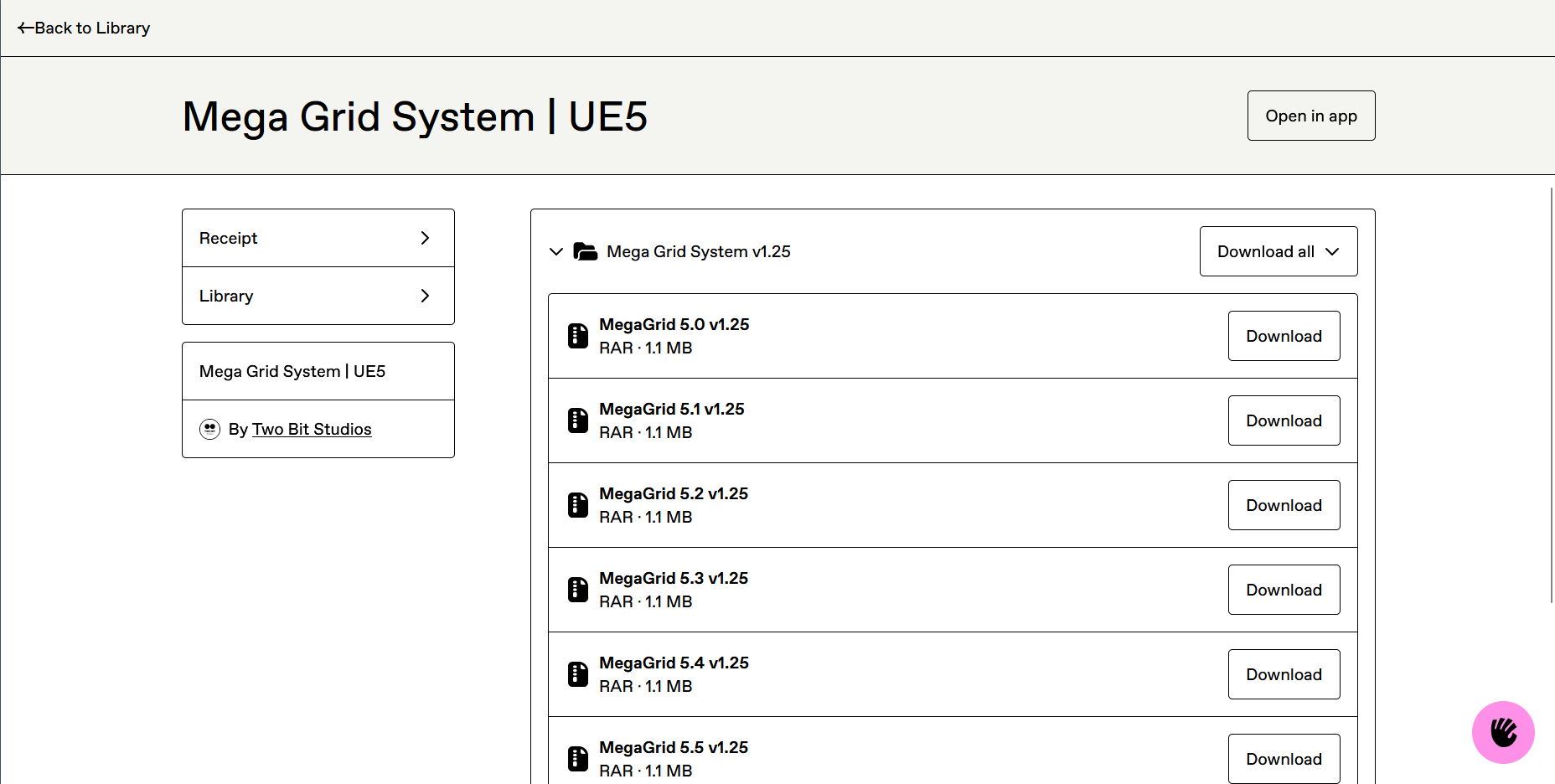
Task: Download MegaGrid 5.1 v1.25
Action: 1284,420
